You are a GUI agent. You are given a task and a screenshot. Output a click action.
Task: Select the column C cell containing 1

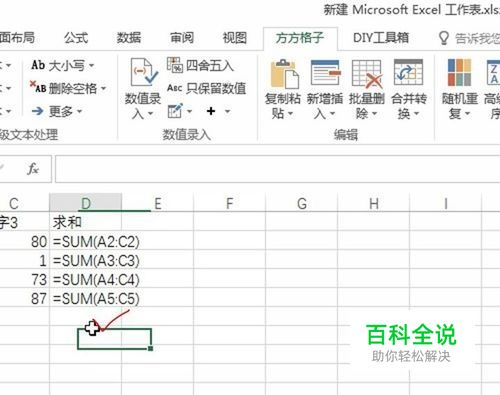click(x=25, y=260)
